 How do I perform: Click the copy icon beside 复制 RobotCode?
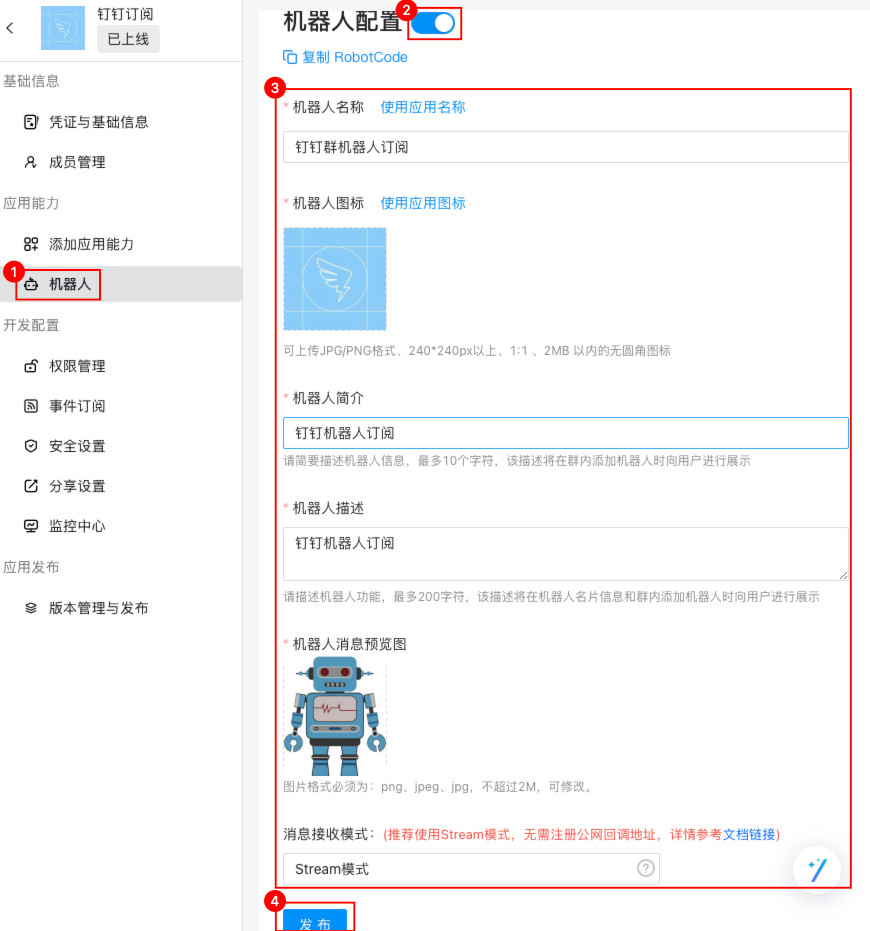[290, 57]
